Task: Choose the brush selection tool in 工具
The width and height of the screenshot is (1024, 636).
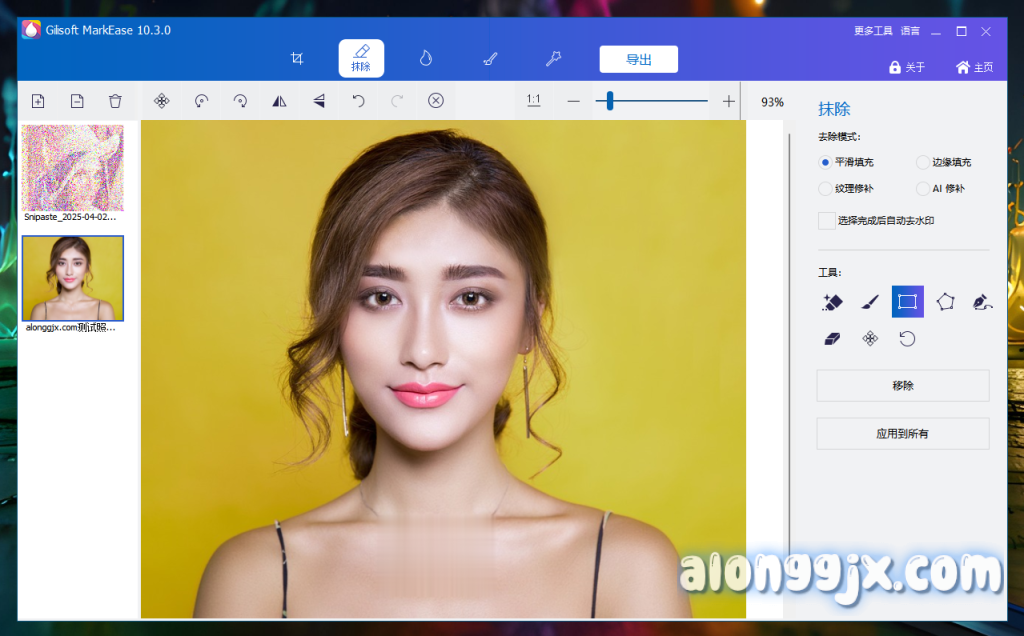Action: (x=870, y=301)
